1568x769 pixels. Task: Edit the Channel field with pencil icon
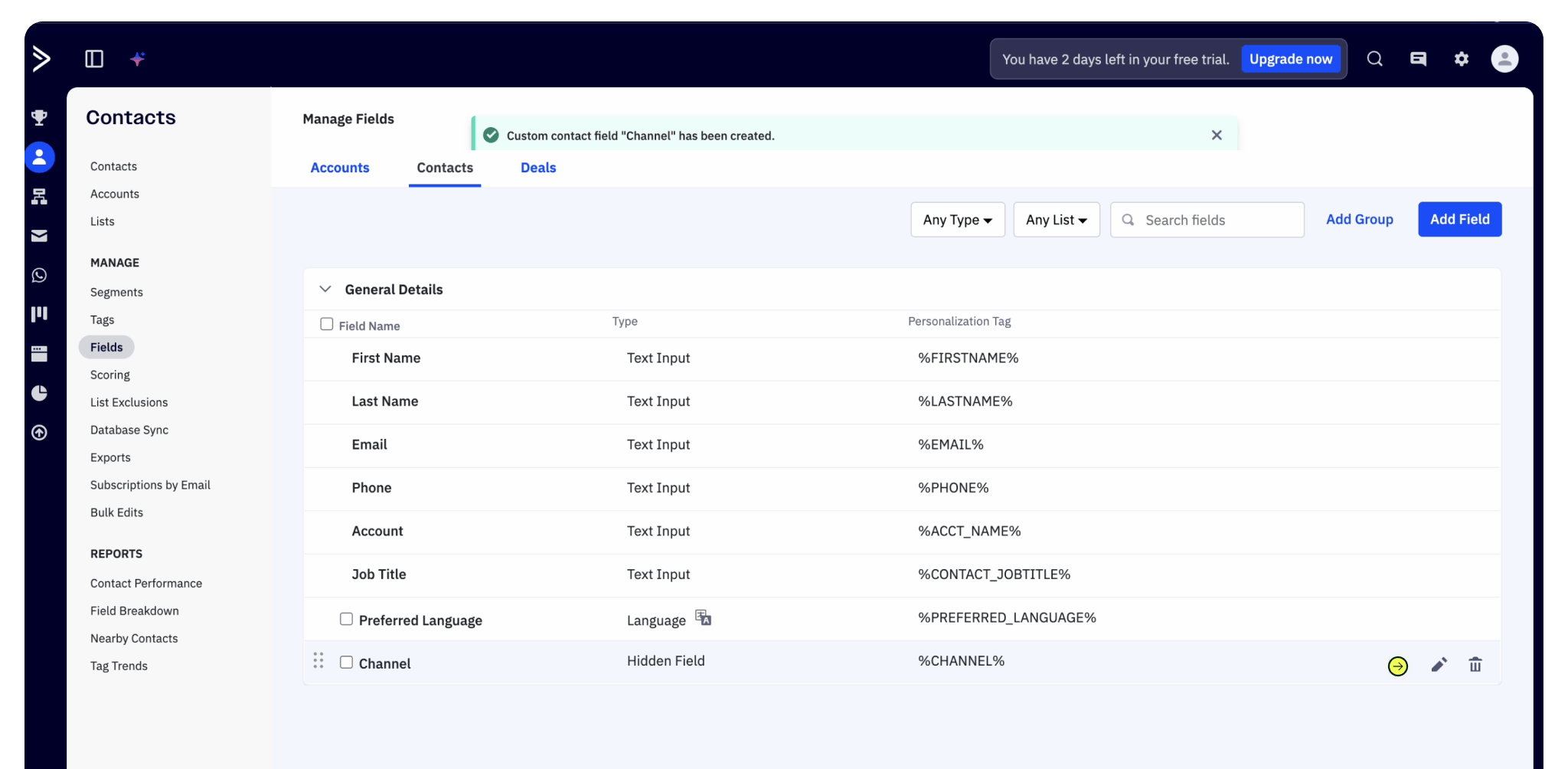pos(1439,665)
